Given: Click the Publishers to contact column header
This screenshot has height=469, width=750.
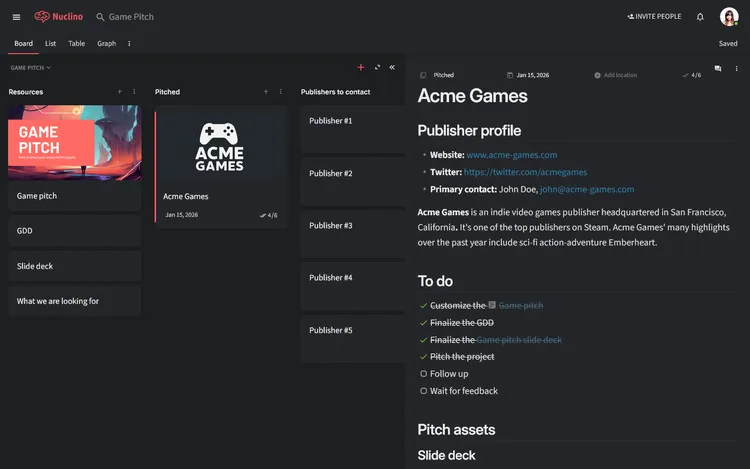Looking at the screenshot, I should (x=335, y=92).
